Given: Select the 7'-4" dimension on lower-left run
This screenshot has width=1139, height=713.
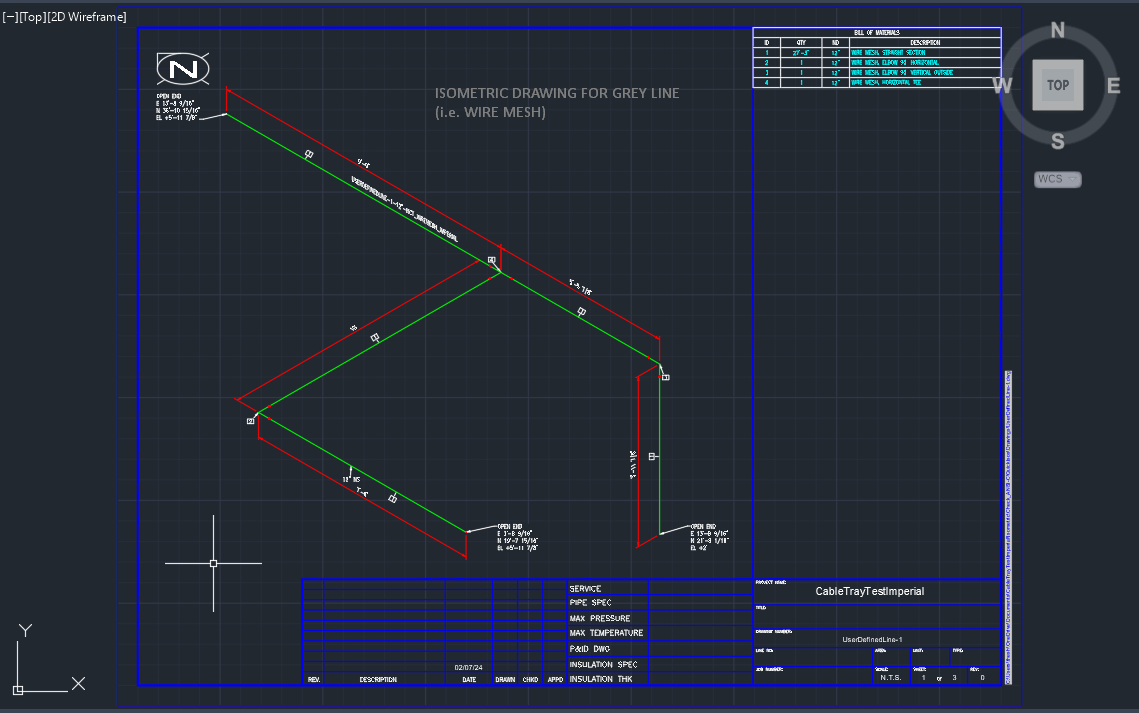Looking at the screenshot, I should (362, 493).
